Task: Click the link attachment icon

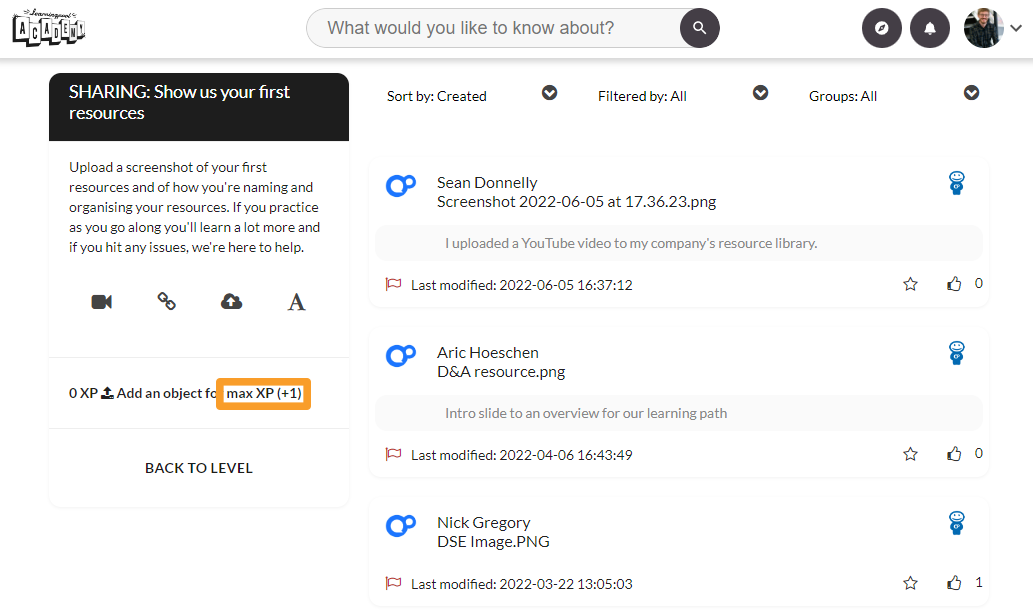Action: pyautogui.click(x=167, y=301)
